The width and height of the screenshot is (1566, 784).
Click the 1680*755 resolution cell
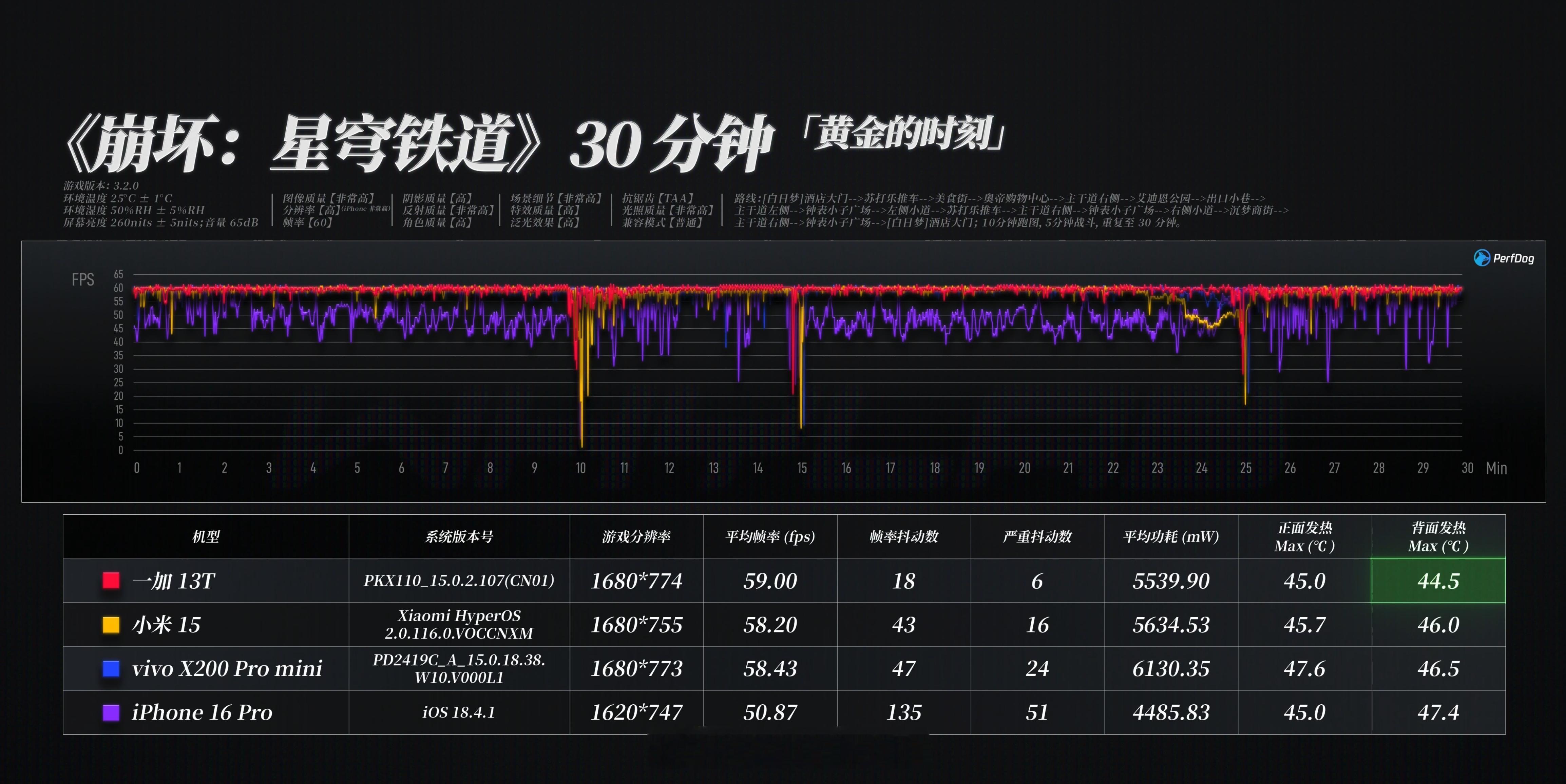point(636,625)
